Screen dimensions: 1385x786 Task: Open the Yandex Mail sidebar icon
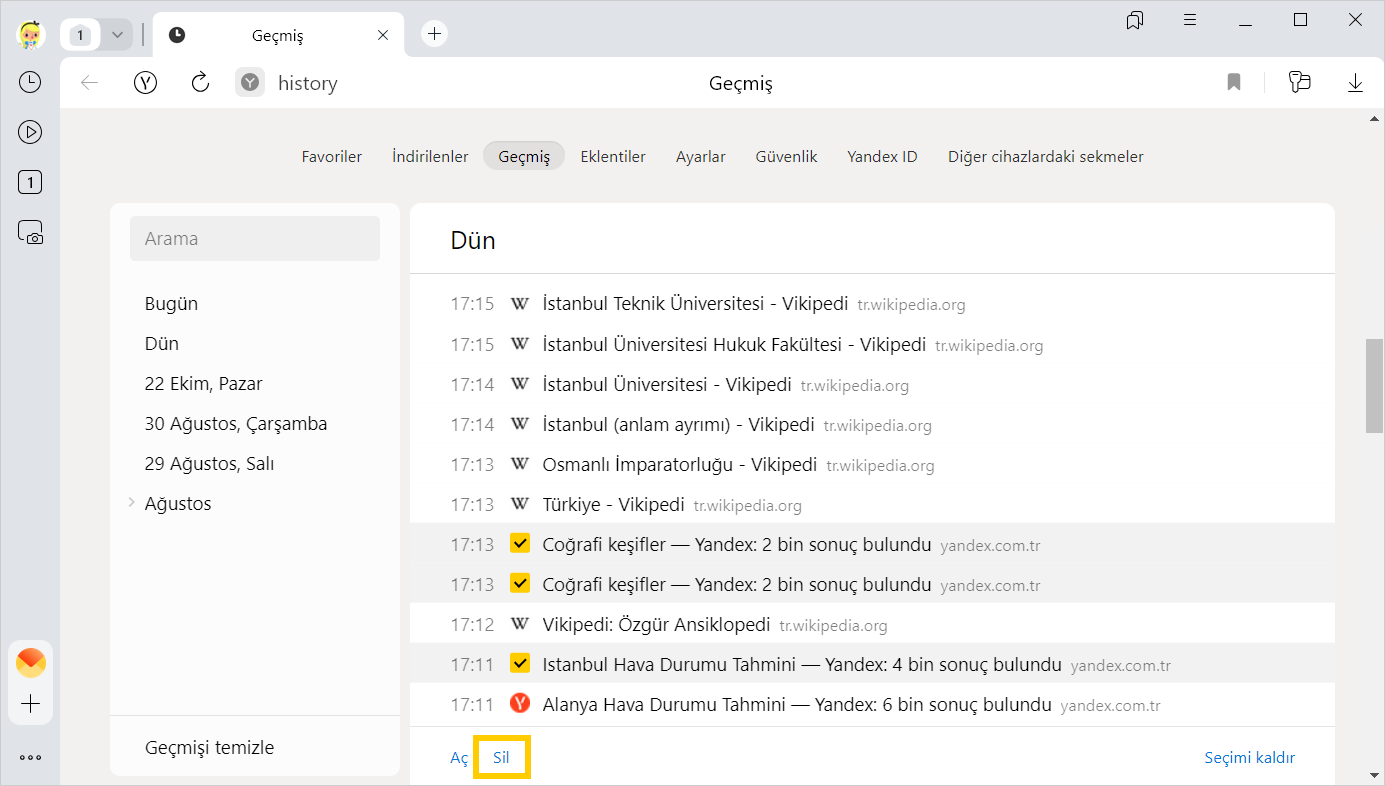(31, 662)
